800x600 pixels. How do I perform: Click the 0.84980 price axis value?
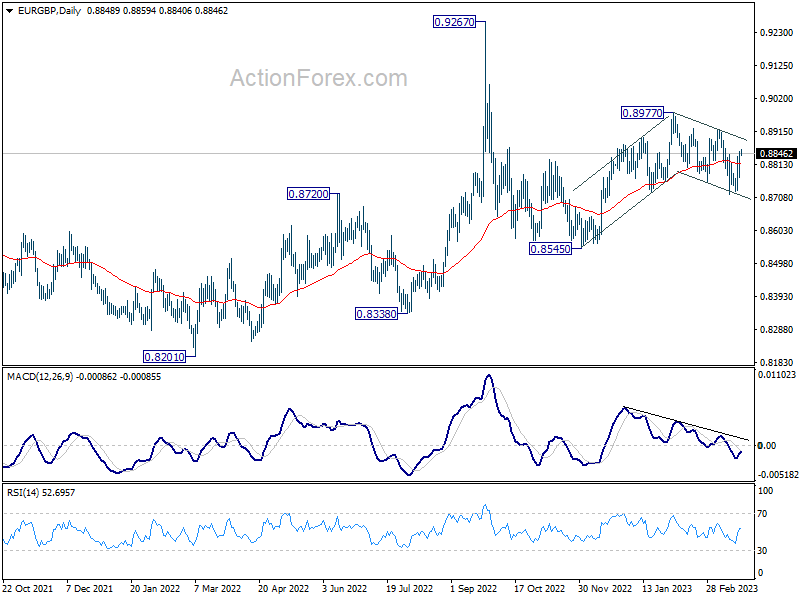pyautogui.click(x=777, y=264)
